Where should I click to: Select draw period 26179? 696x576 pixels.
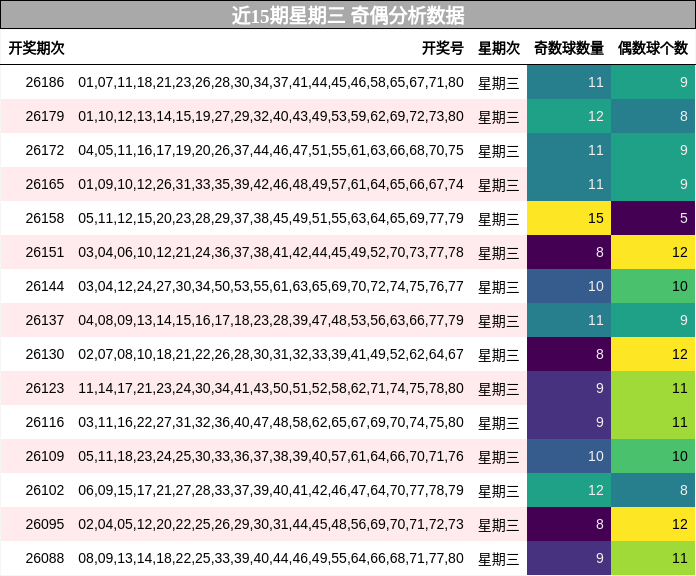click(x=44, y=116)
